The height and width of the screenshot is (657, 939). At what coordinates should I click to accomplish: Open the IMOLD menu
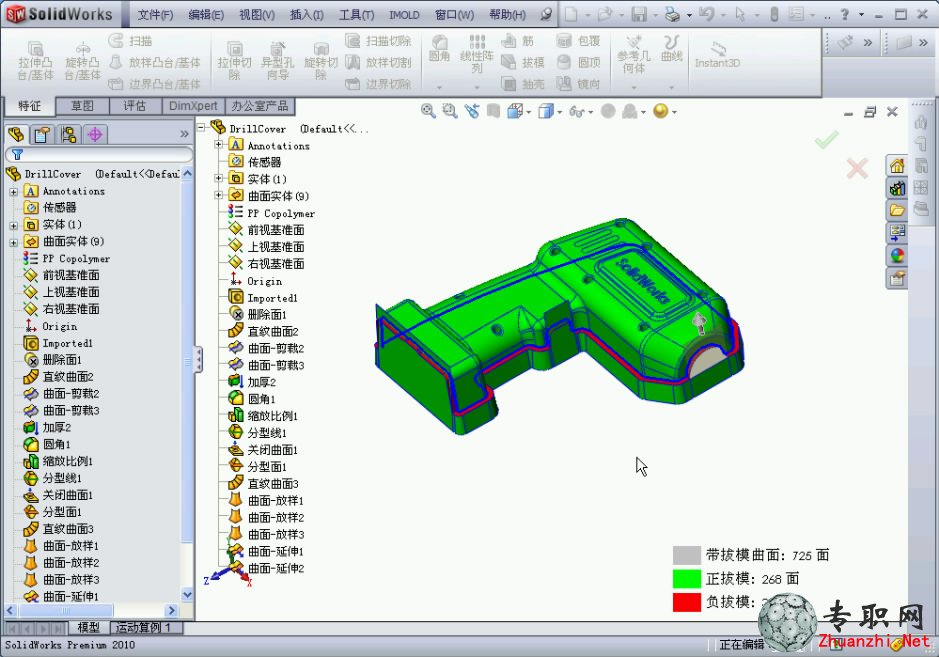tap(404, 14)
